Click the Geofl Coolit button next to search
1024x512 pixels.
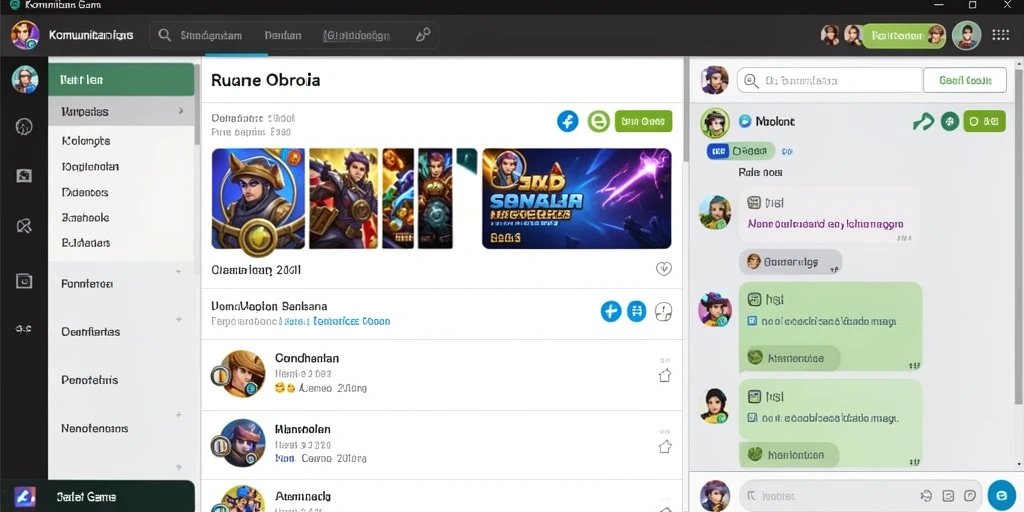[x=965, y=80]
